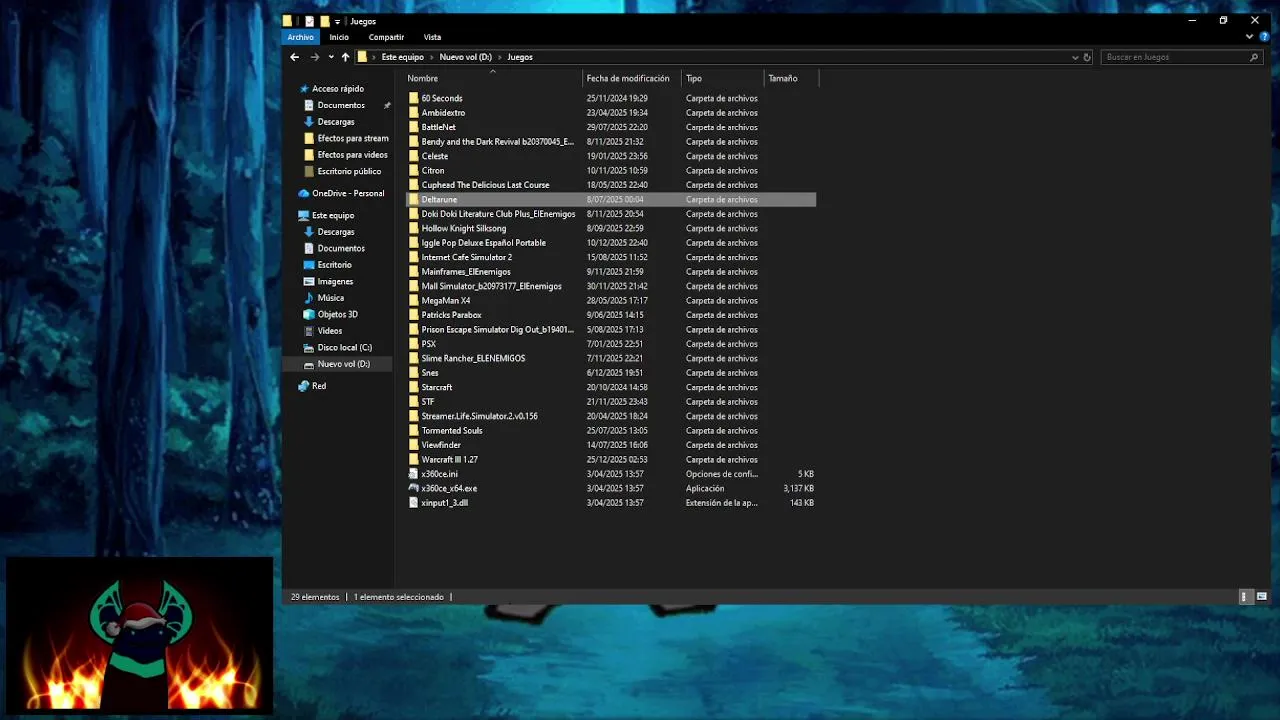The height and width of the screenshot is (720, 1280).
Task: Click Este equipo in the address breadcrumb
Action: point(402,57)
